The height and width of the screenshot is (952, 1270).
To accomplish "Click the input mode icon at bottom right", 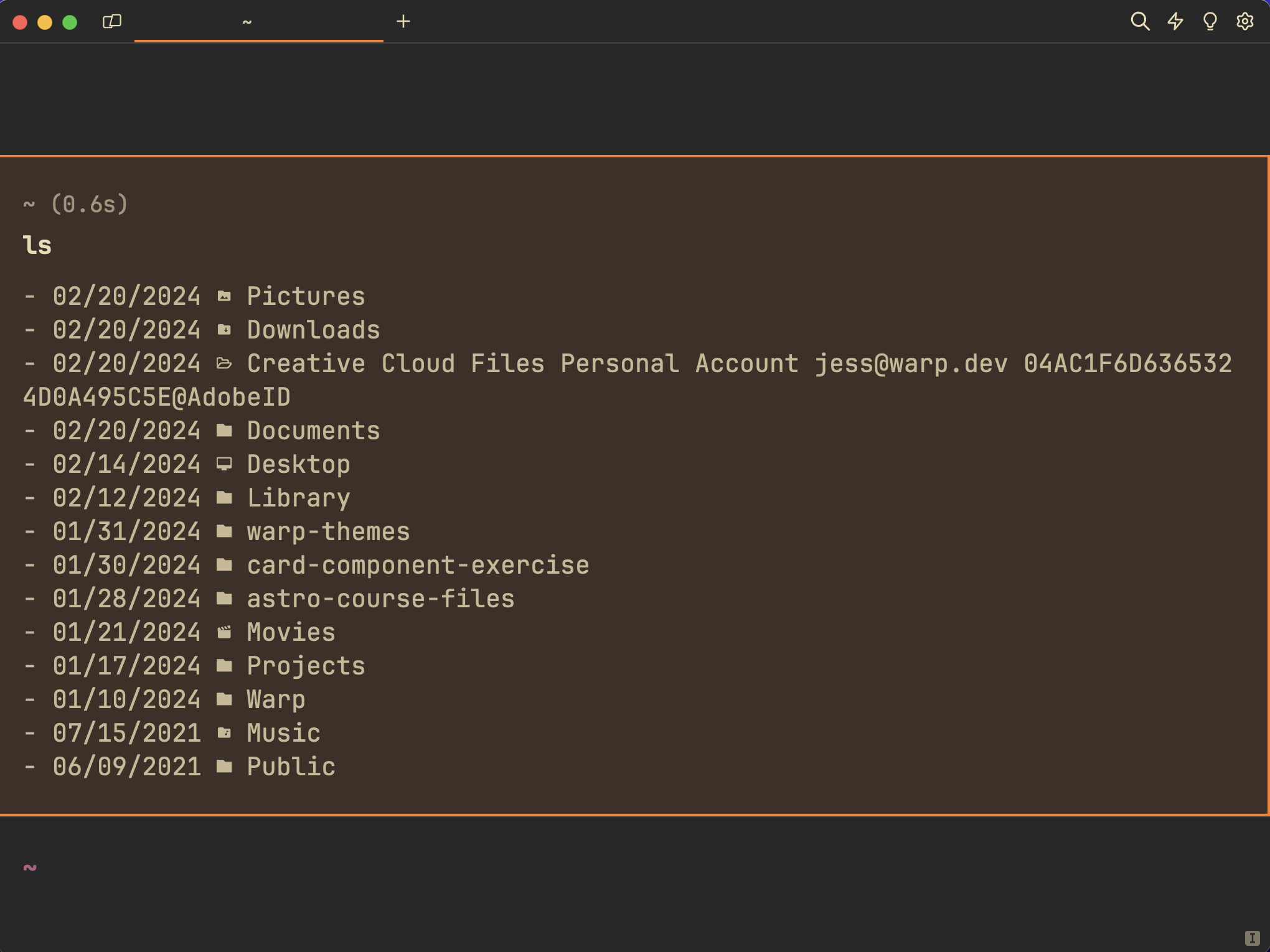I will pos(1252,938).
